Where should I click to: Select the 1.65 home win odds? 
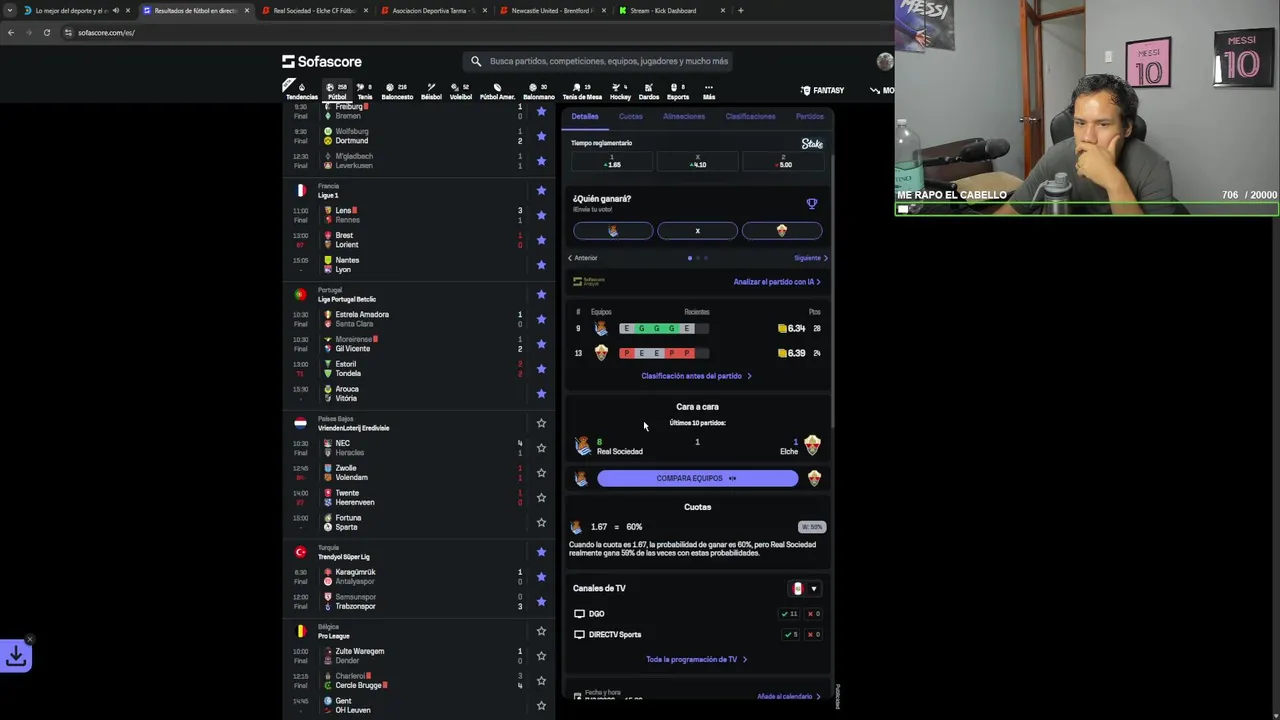pyautogui.click(x=612, y=161)
